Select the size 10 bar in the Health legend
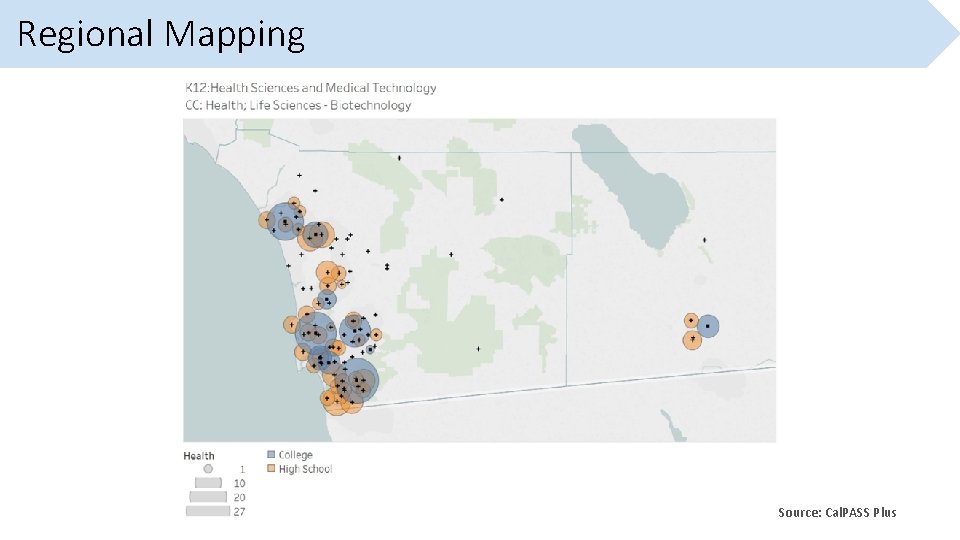This screenshot has width=960, height=540. [207, 482]
